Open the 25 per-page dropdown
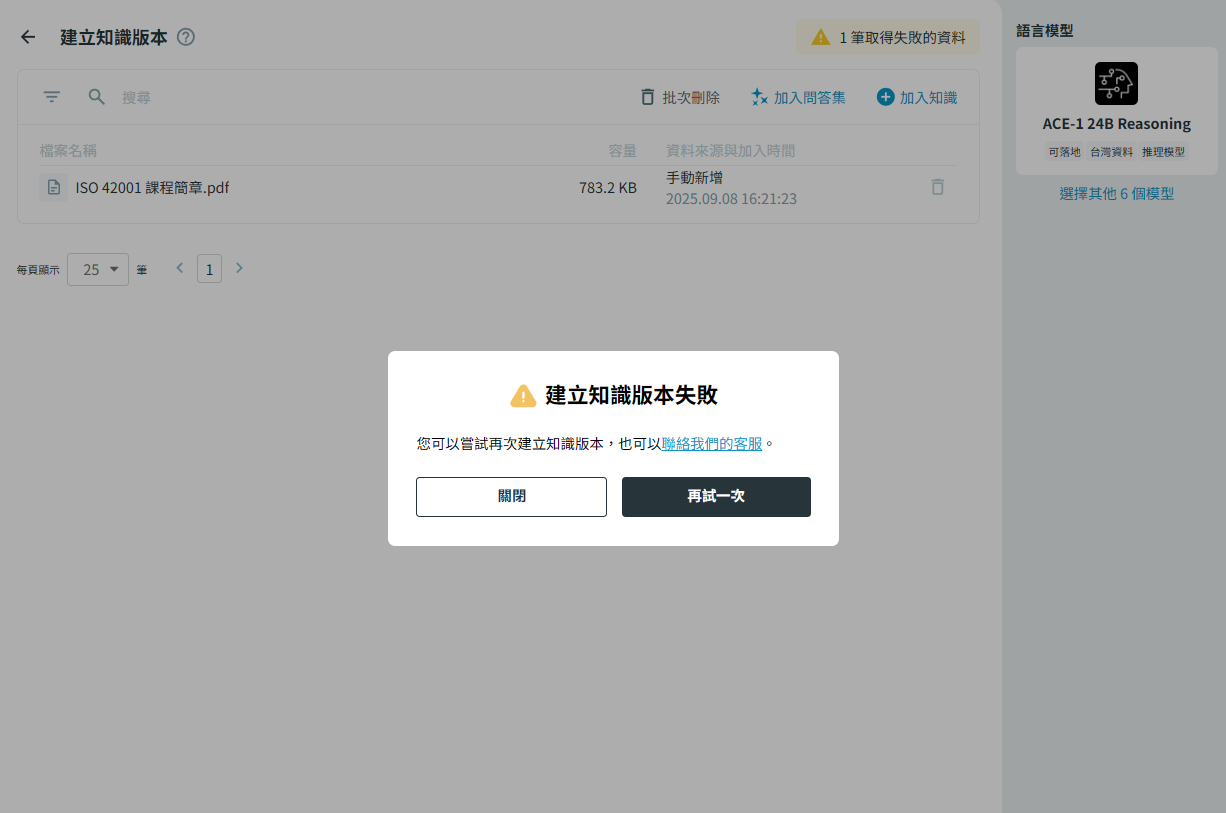The image size is (1226, 813). pos(98,269)
